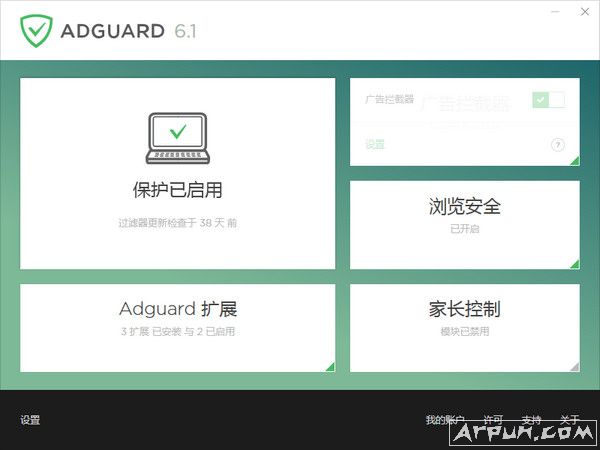Click the 保护已启用 protection status text
The width and height of the screenshot is (600, 450).
point(178,190)
